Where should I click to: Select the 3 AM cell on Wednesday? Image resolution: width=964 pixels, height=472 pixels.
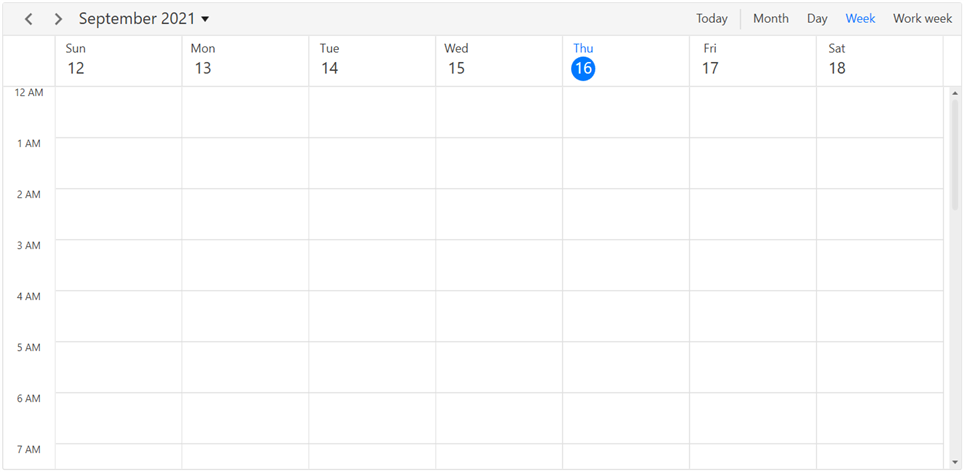pos(499,265)
